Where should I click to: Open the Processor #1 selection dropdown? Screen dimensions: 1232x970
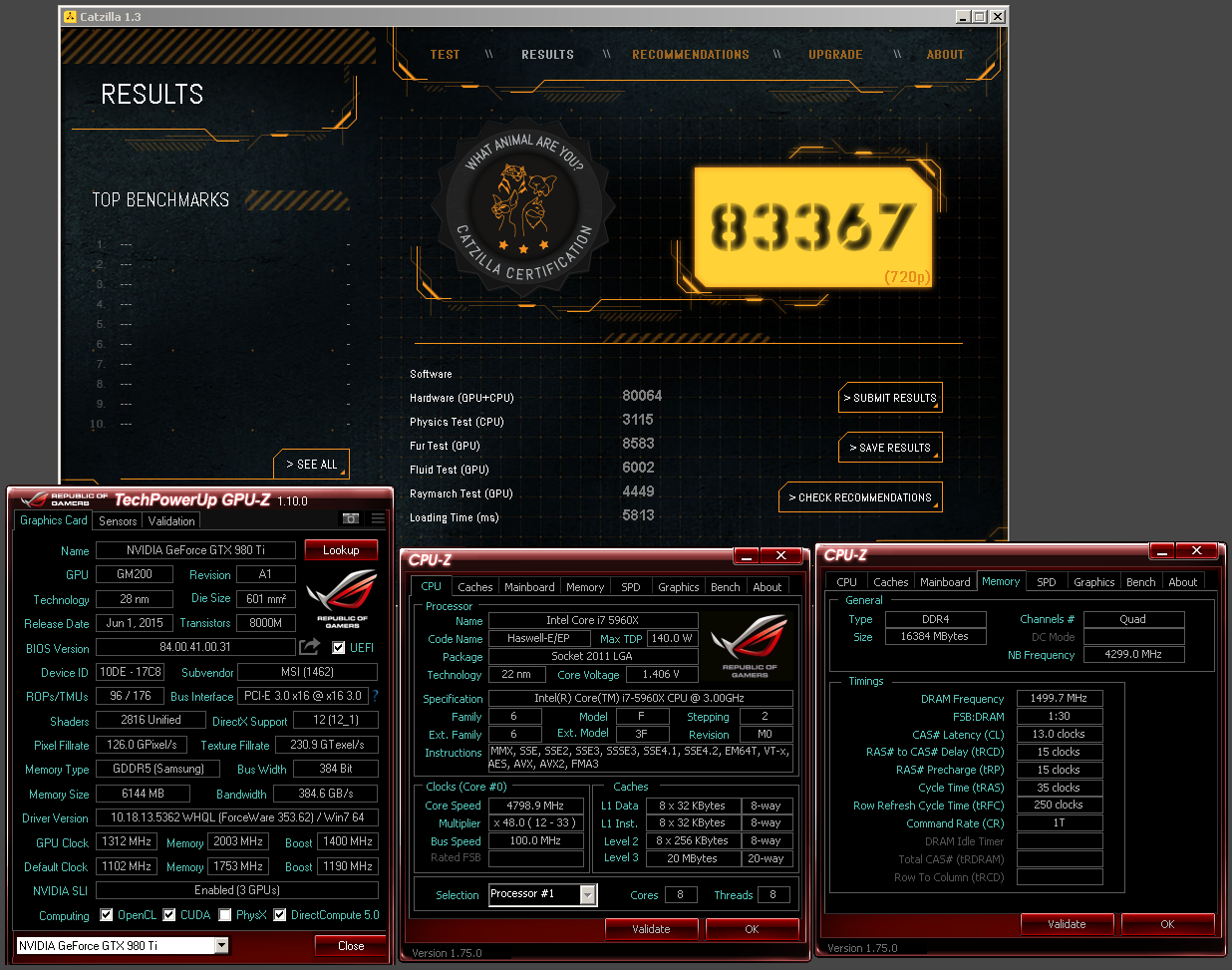click(x=588, y=894)
